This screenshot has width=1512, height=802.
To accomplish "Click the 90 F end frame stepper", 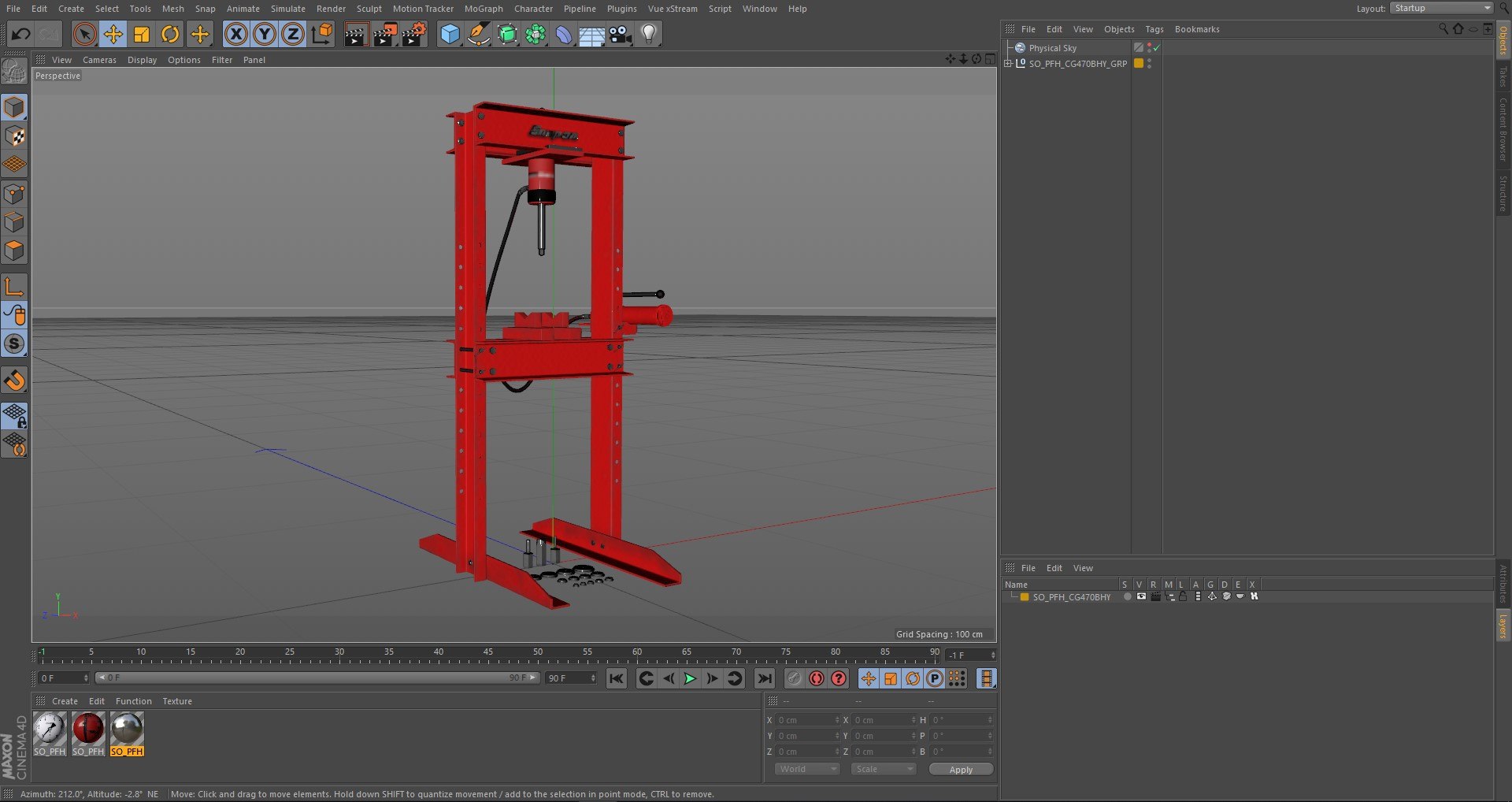I will click(593, 678).
